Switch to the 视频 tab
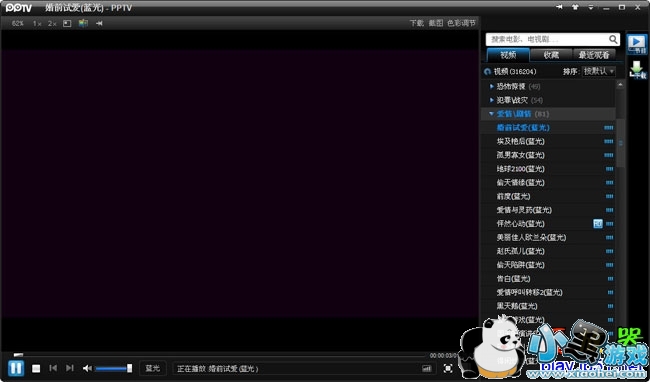The width and height of the screenshot is (650, 382). (x=508, y=55)
